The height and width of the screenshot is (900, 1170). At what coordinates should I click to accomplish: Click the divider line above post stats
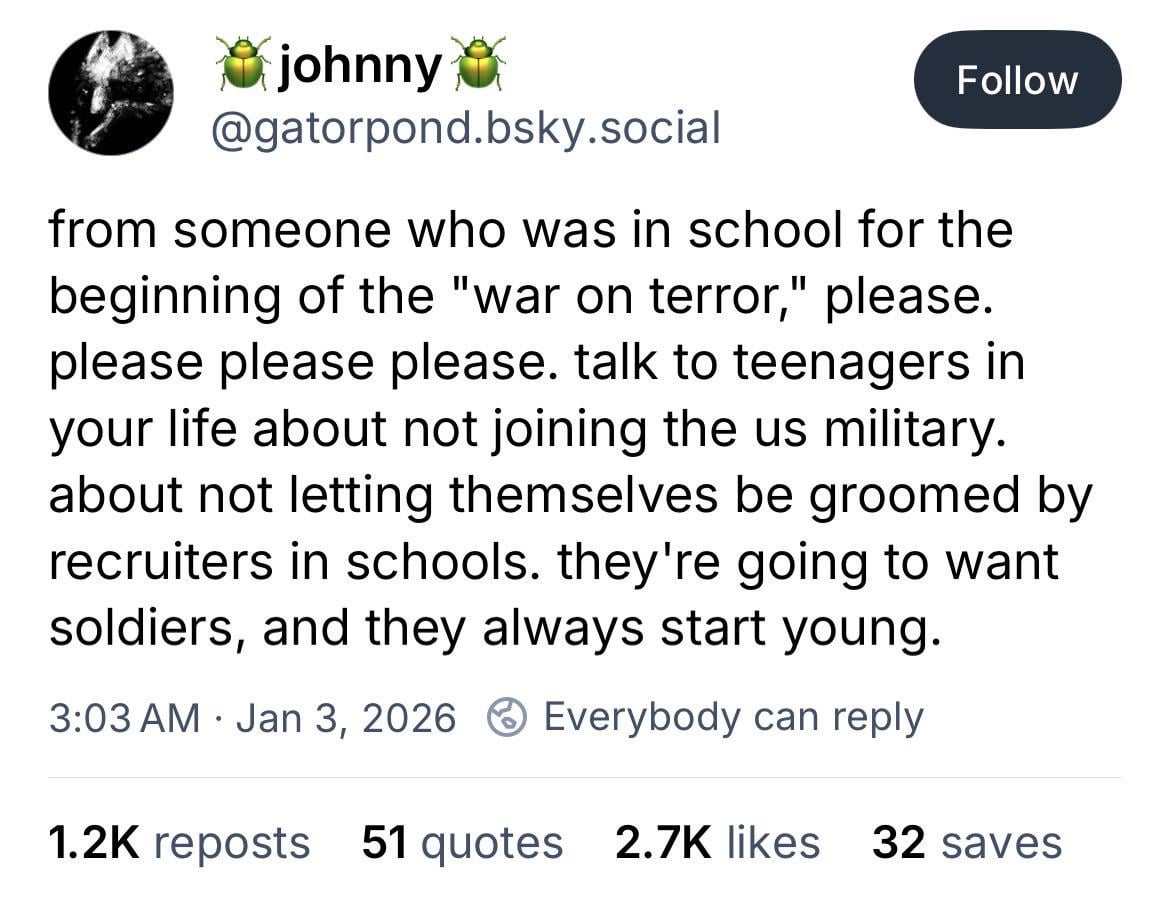click(x=585, y=777)
